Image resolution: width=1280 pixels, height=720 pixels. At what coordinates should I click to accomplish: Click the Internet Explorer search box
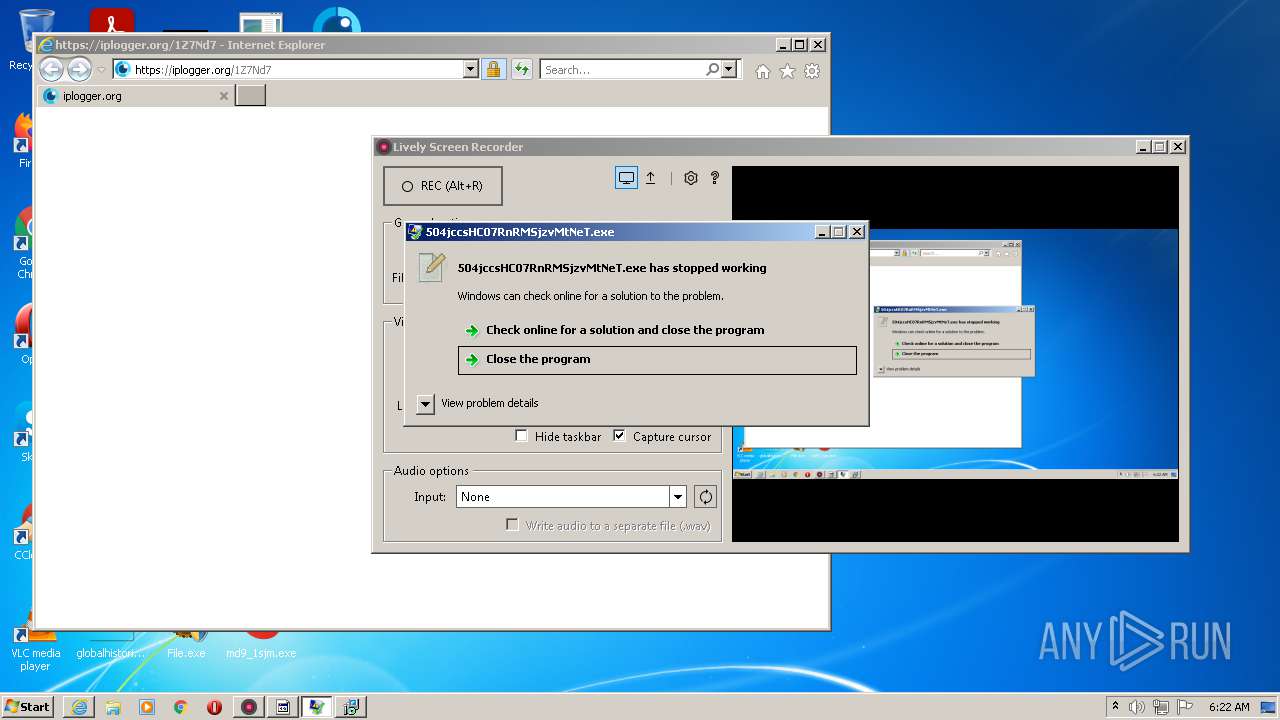tap(621, 70)
